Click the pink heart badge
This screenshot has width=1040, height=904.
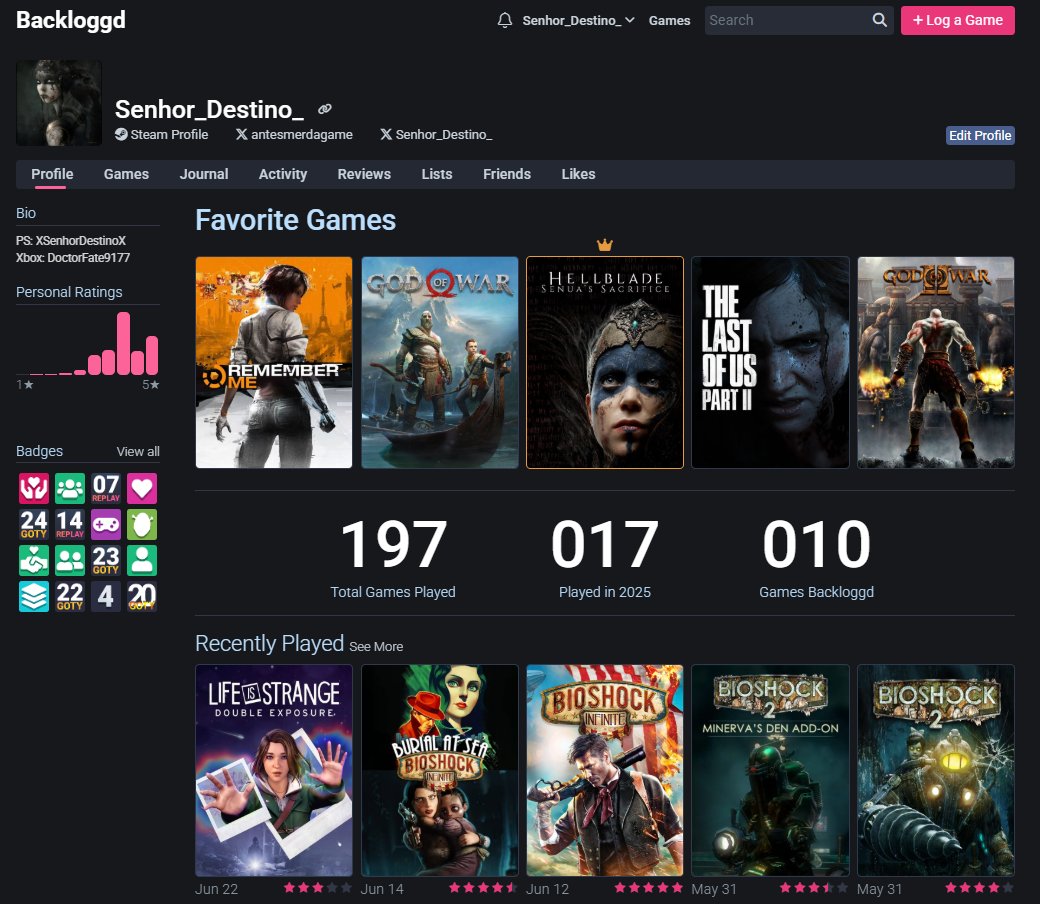click(x=142, y=489)
